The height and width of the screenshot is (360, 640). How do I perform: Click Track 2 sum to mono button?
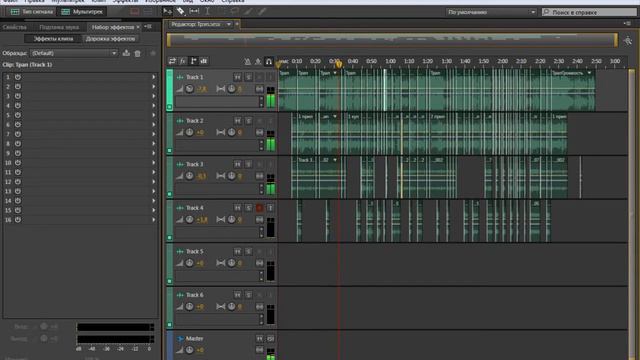click(x=259, y=133)
